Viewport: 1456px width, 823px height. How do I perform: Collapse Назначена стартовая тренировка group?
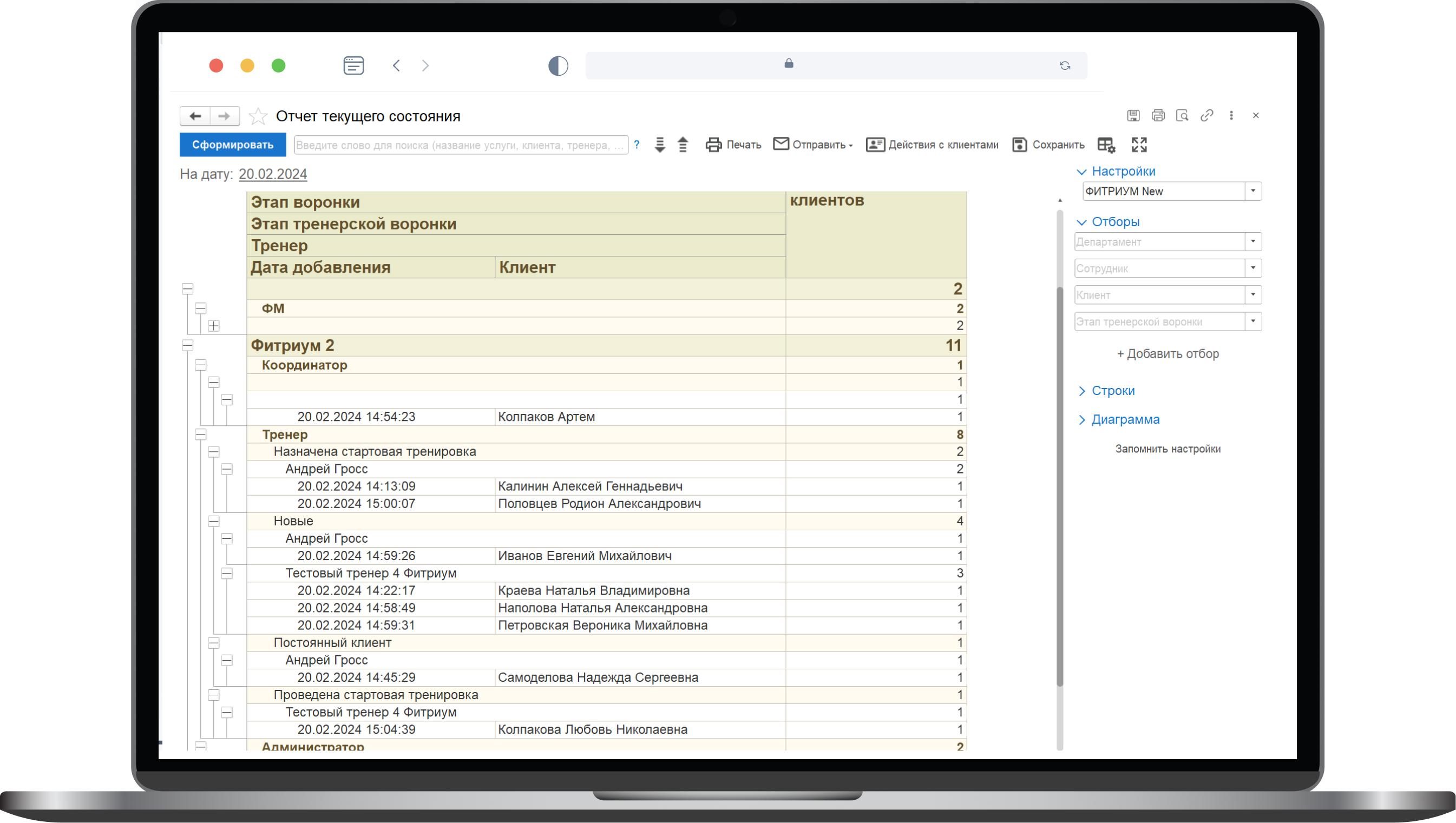(214, 452)
